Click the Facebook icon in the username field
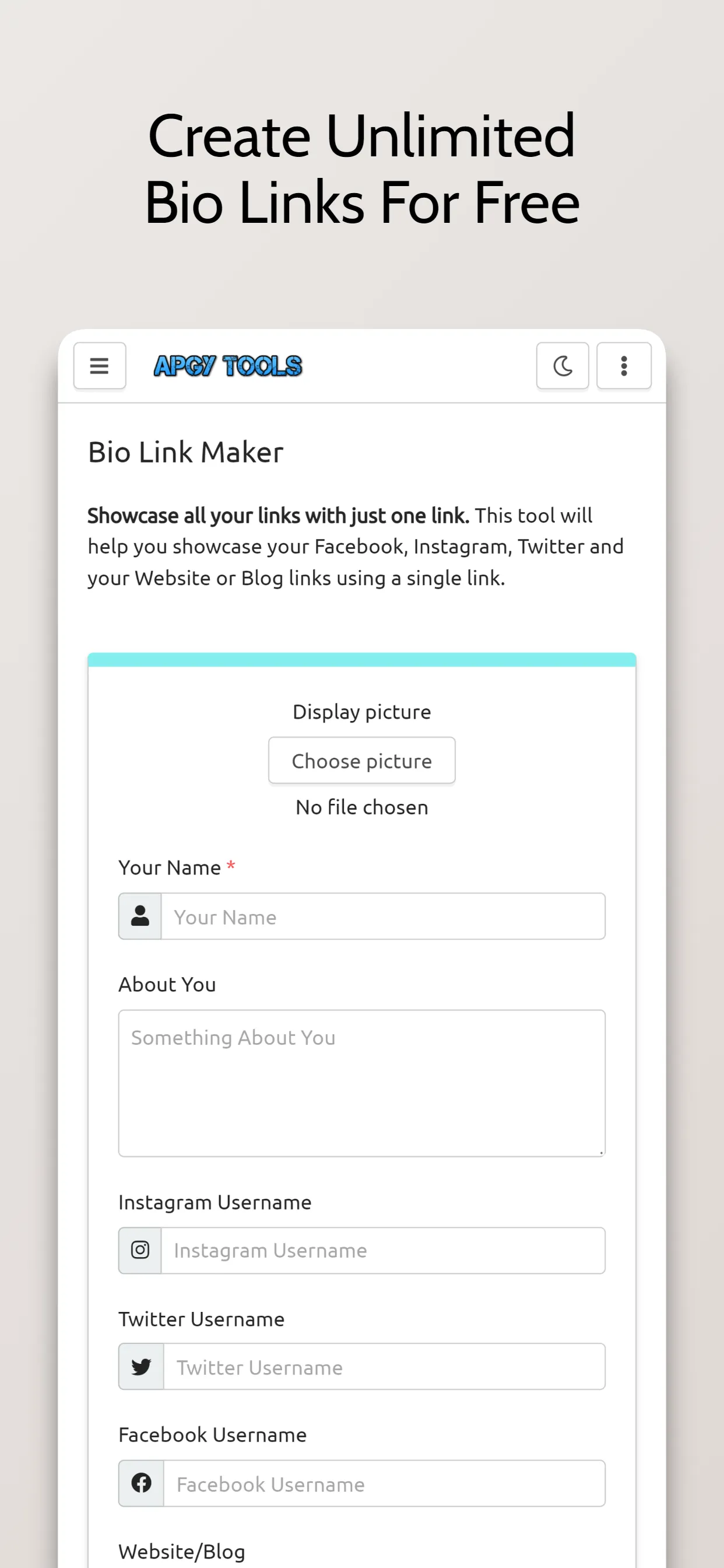Image resolution: width=724 pixels, height=1568 pixels. 140,1483
